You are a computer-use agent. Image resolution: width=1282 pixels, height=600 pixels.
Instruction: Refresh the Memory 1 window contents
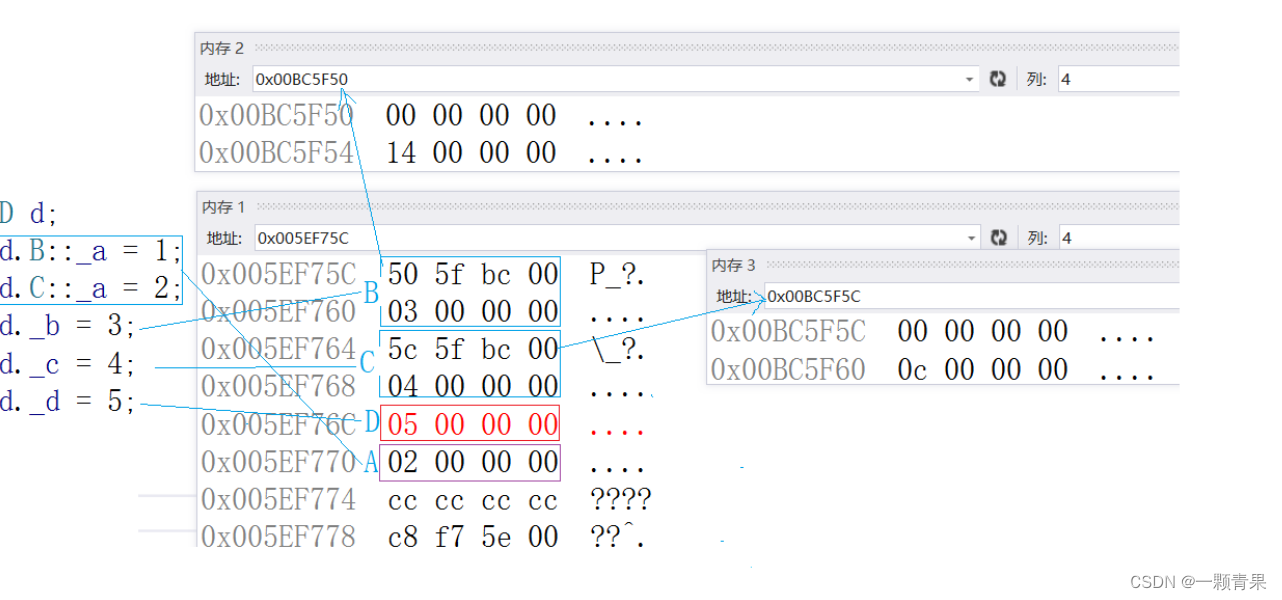point(998,238)
